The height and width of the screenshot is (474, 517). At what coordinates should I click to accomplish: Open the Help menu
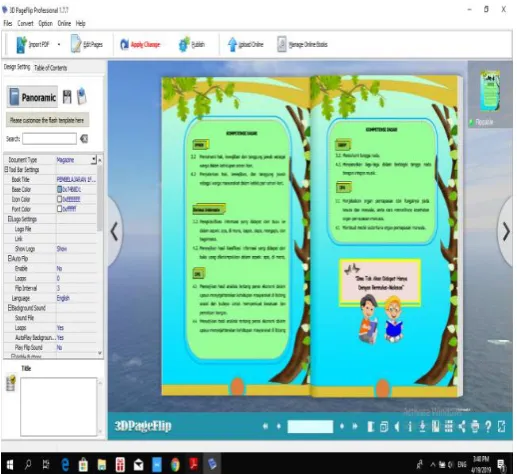click(x=80, y=23)
